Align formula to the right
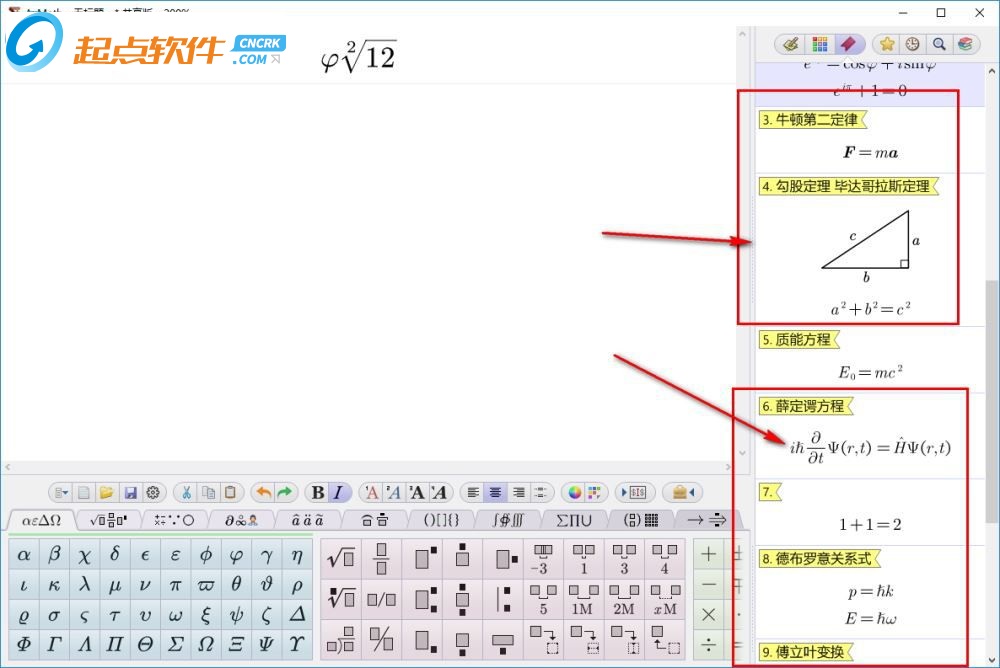The height and width of the screenshot is (668, 1000). (x=518, y=493)
